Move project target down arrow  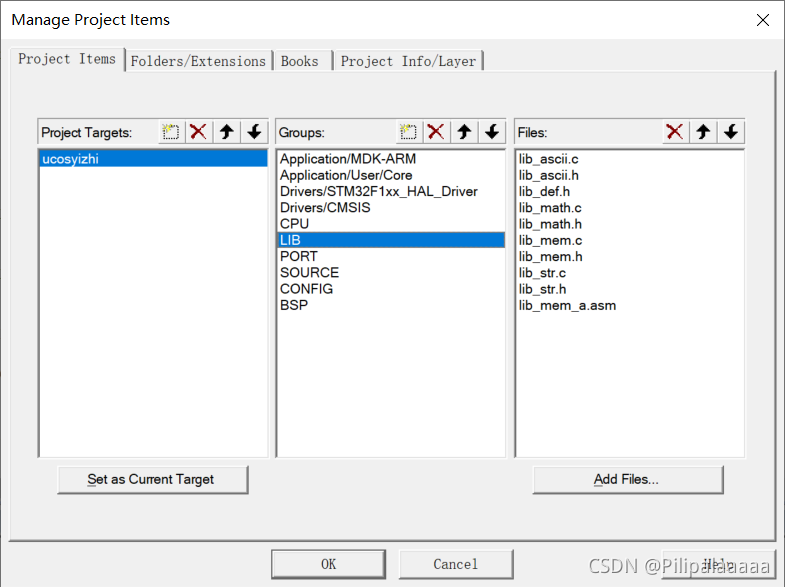coord(254,132)
